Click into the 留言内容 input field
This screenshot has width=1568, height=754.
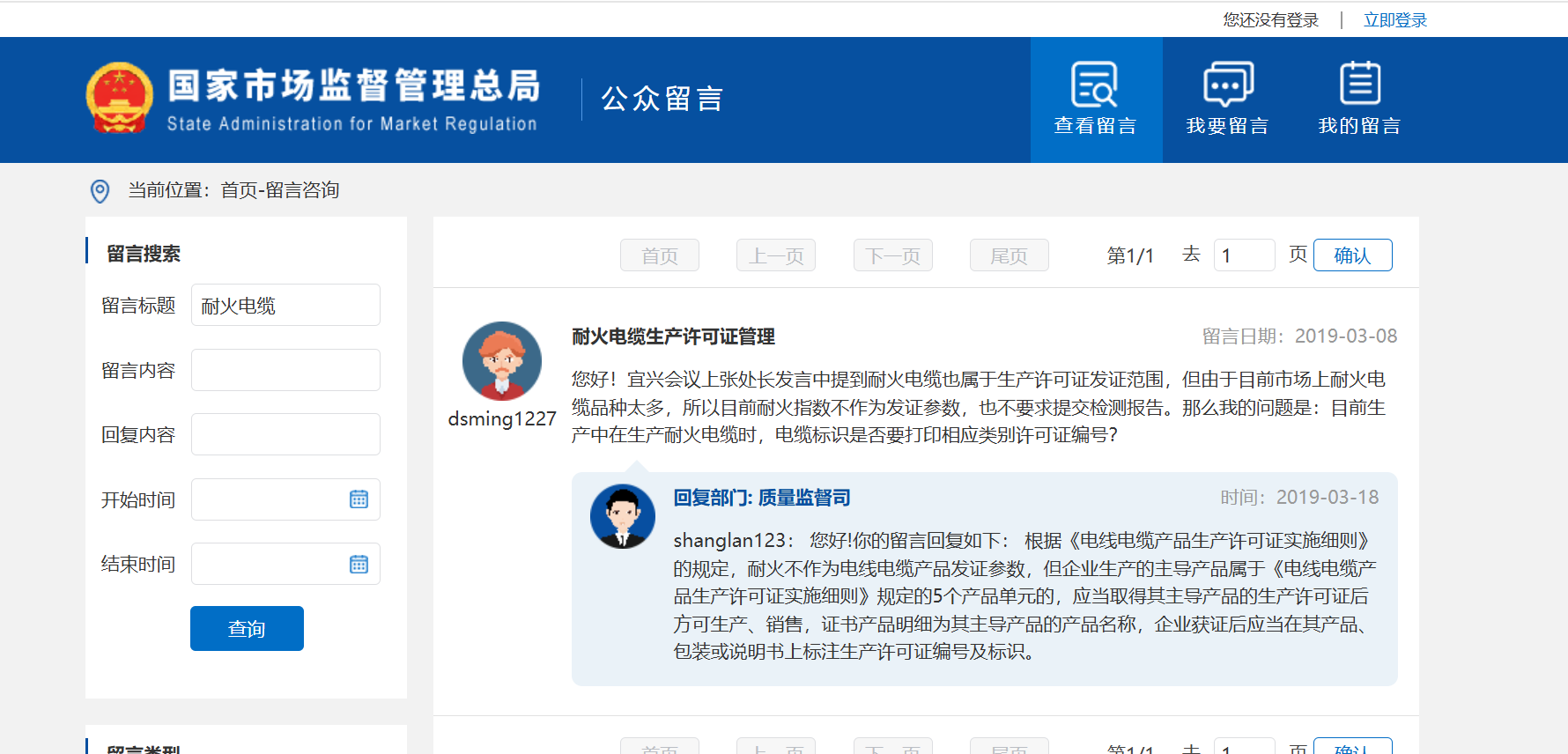285,370
